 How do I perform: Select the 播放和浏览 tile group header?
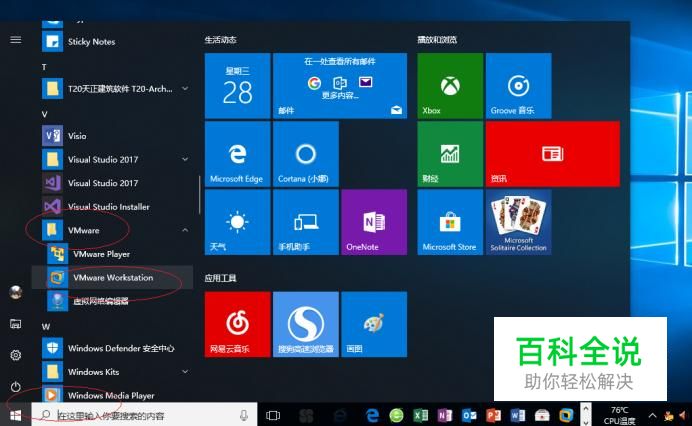point(437,40)
